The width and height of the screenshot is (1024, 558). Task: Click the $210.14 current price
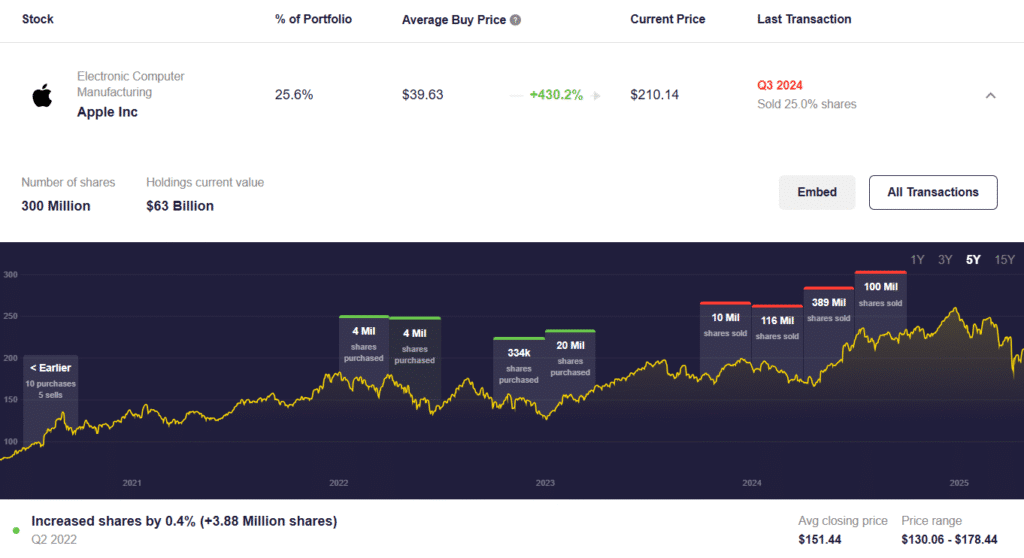click(x=654, y=95)
